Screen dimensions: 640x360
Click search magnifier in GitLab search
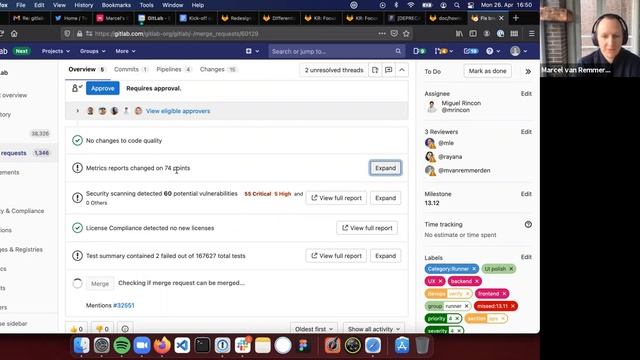[x=398, y=51]
